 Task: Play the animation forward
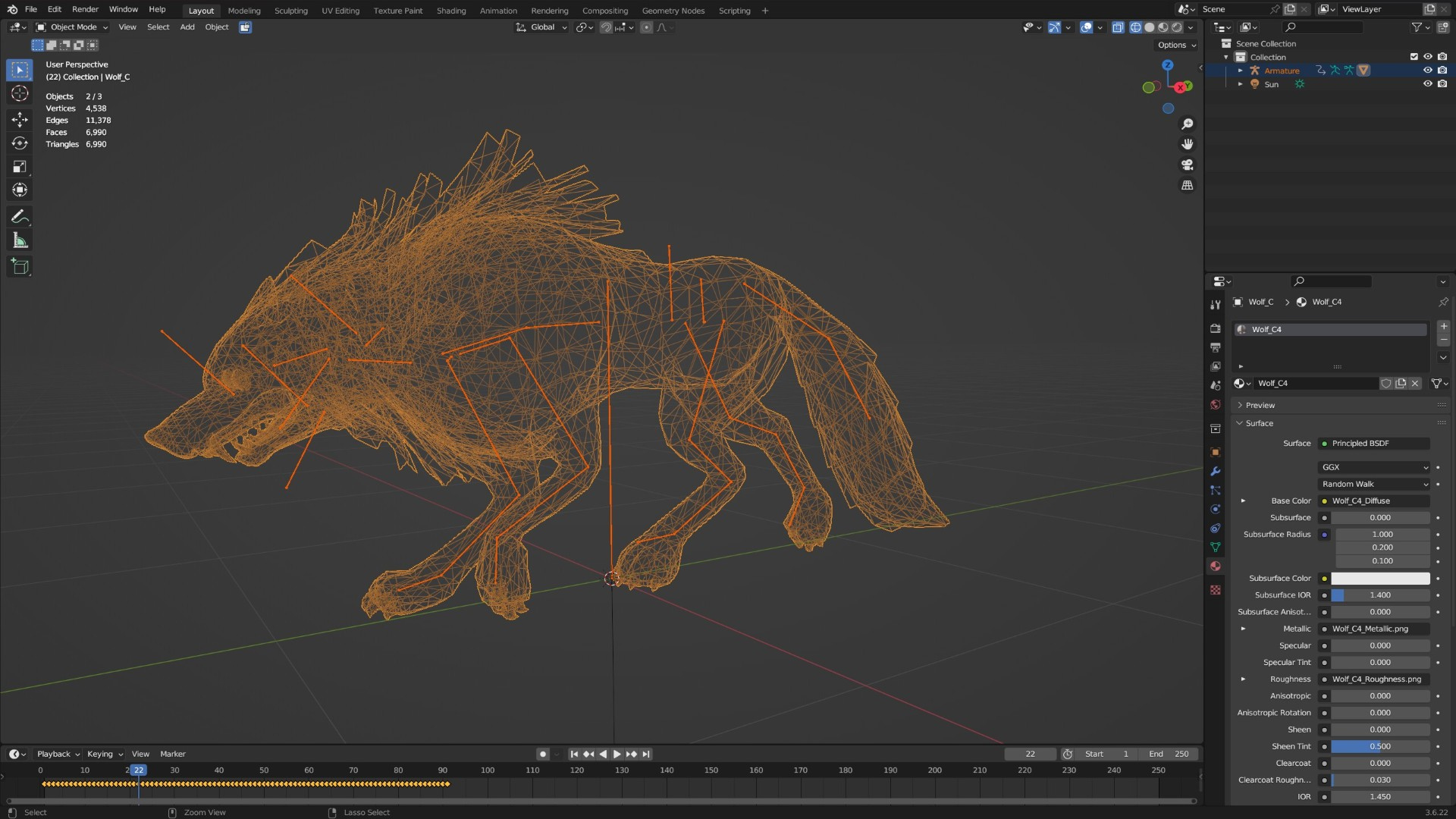617,755
